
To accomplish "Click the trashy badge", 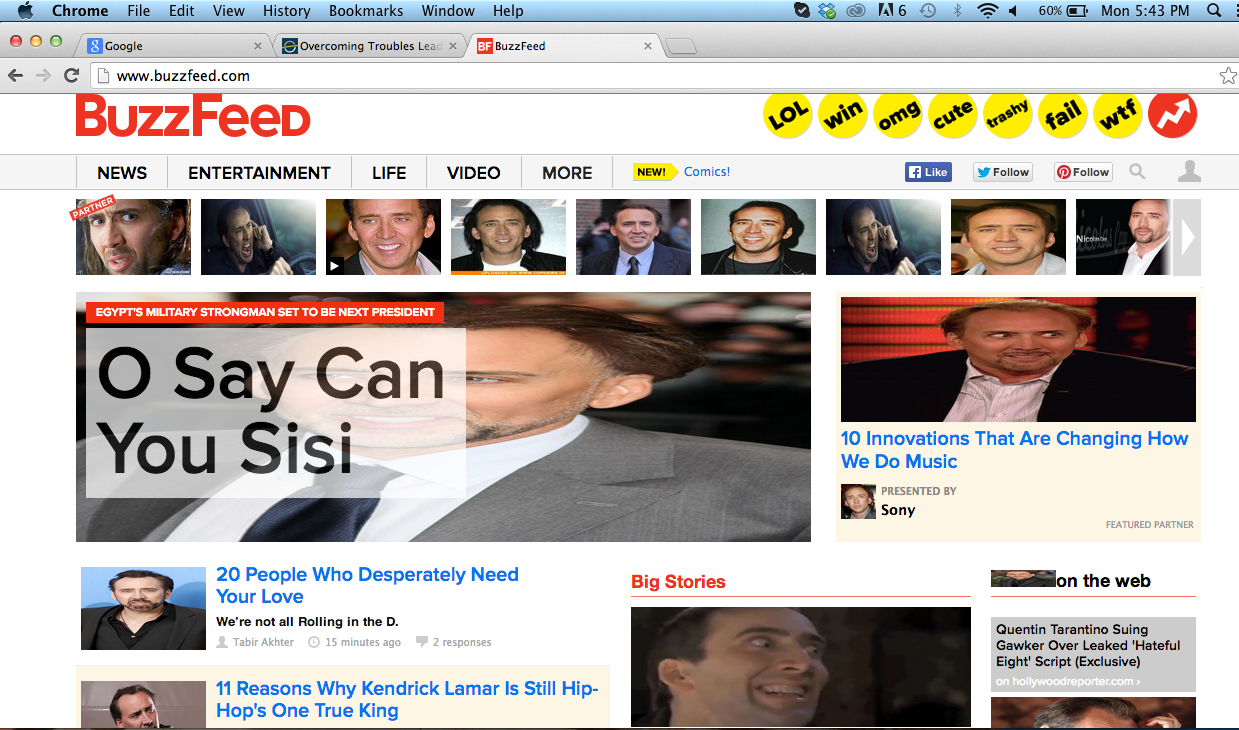I will [x=1008, y=115].
